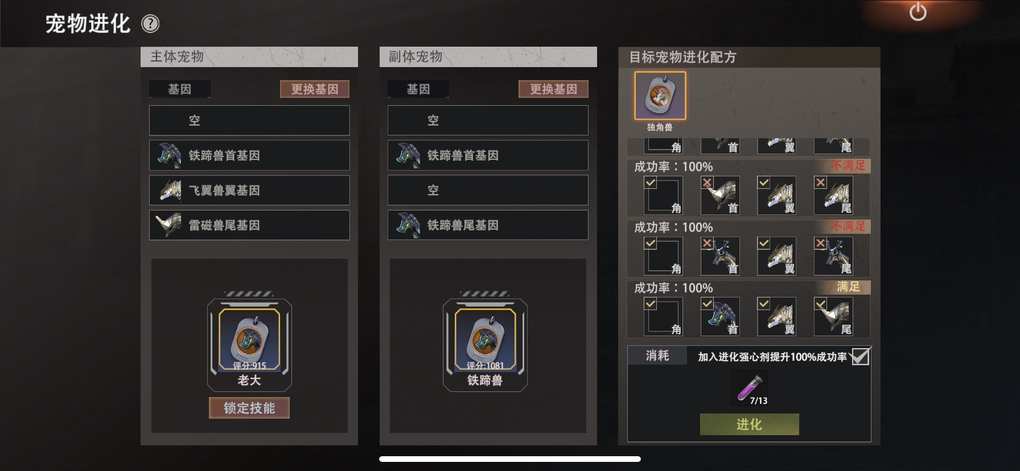This screenshot has height=471, width=1020.
Task: Select secondary pet 铁蹄兽尾基因 row
Action: pyautogui.click(x=488, y=225)
